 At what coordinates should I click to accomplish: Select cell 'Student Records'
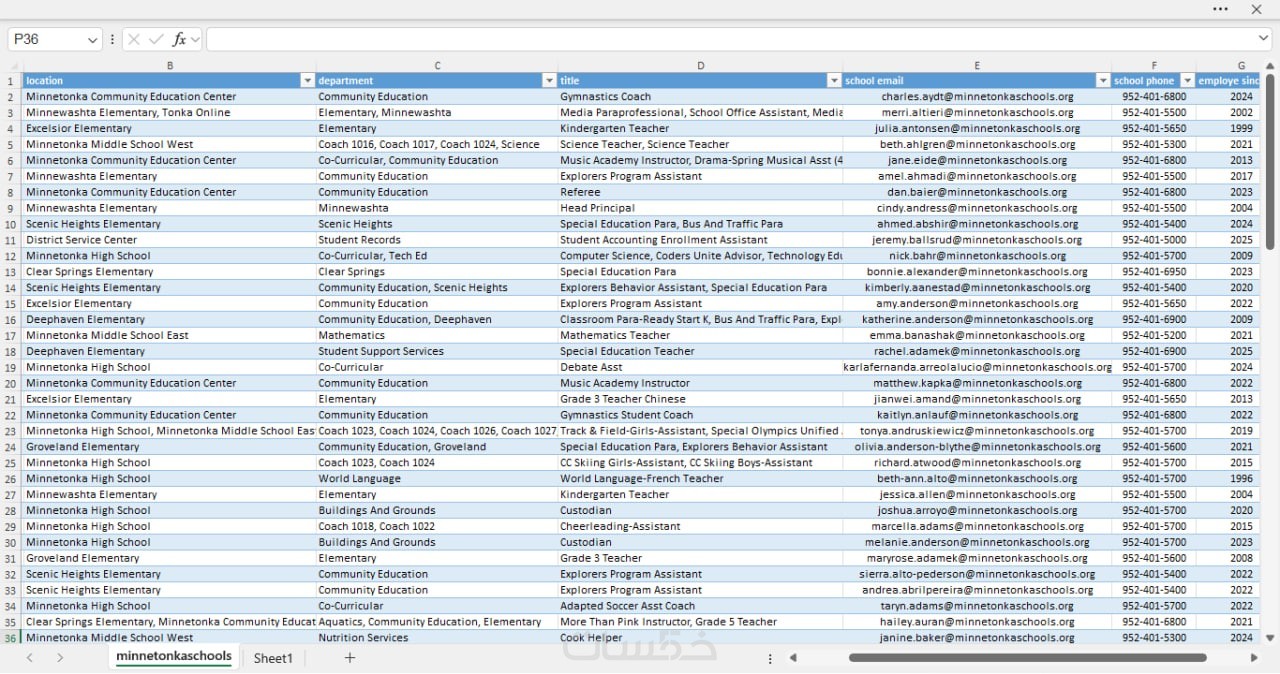(x=437, y=240)
